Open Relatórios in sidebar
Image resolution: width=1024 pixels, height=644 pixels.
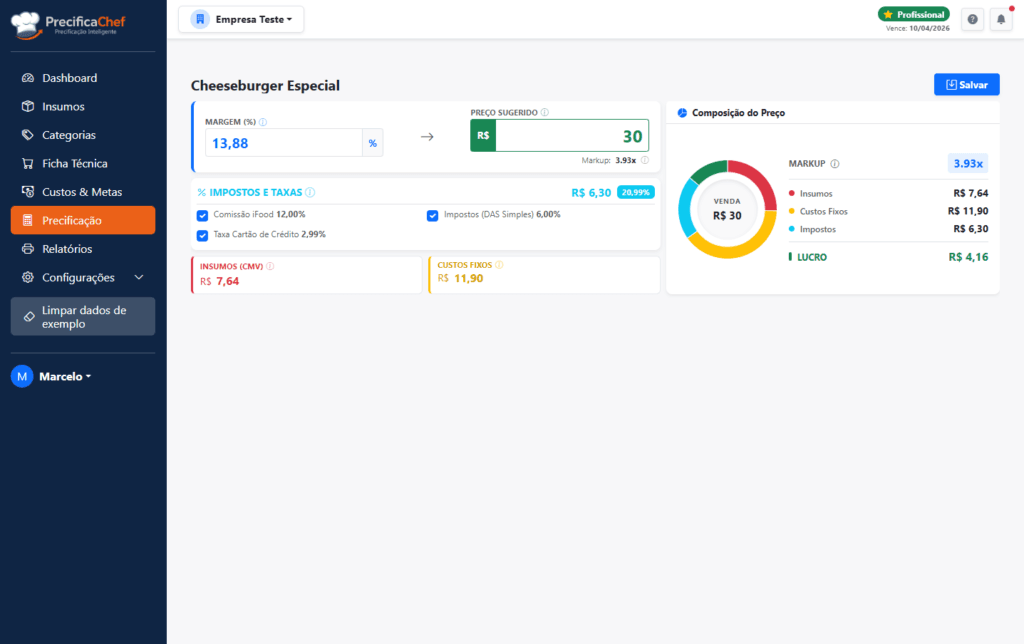pos(83,249)
